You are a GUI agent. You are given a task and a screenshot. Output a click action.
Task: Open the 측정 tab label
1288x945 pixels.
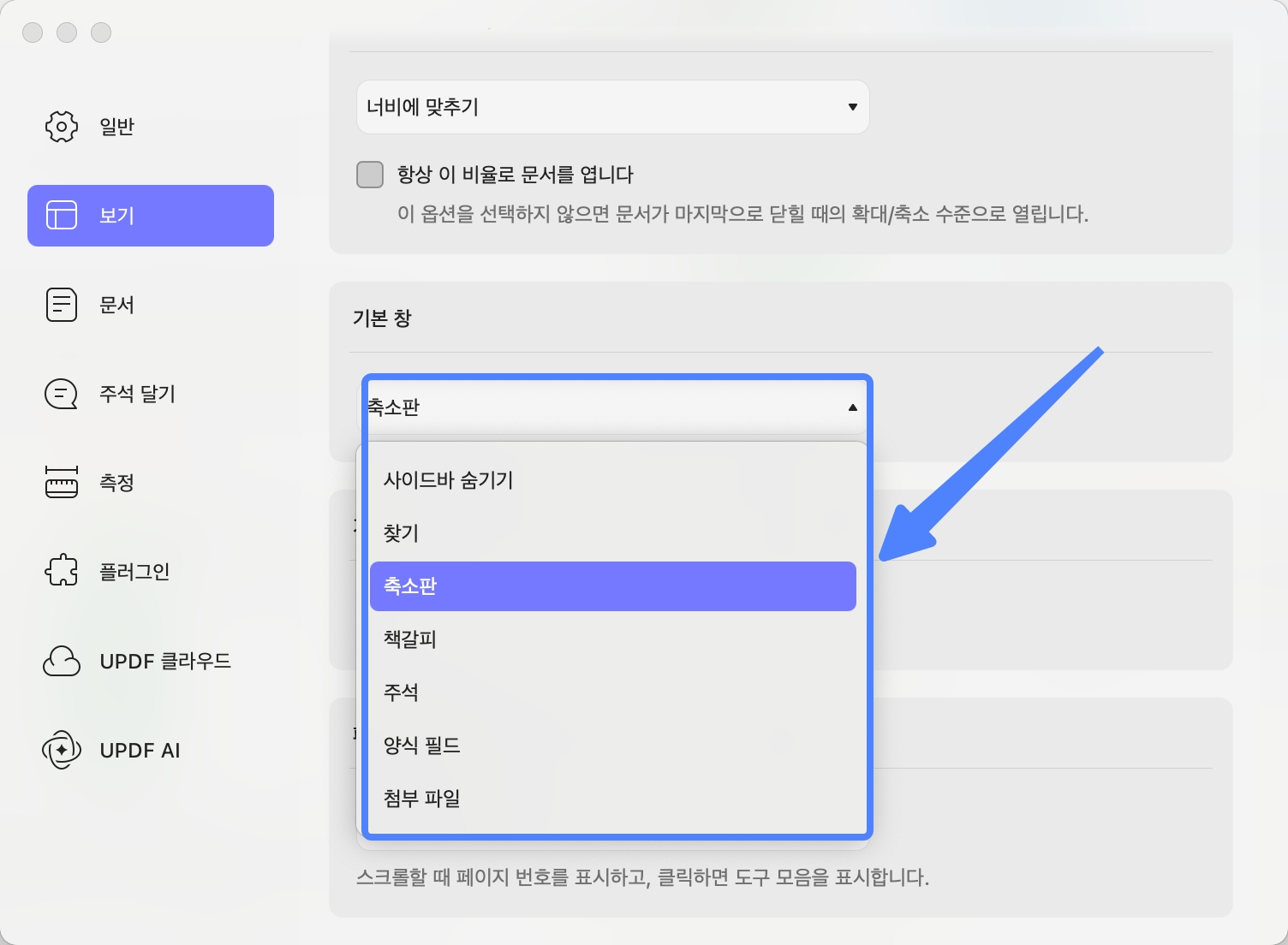click(x=117, y=483)
